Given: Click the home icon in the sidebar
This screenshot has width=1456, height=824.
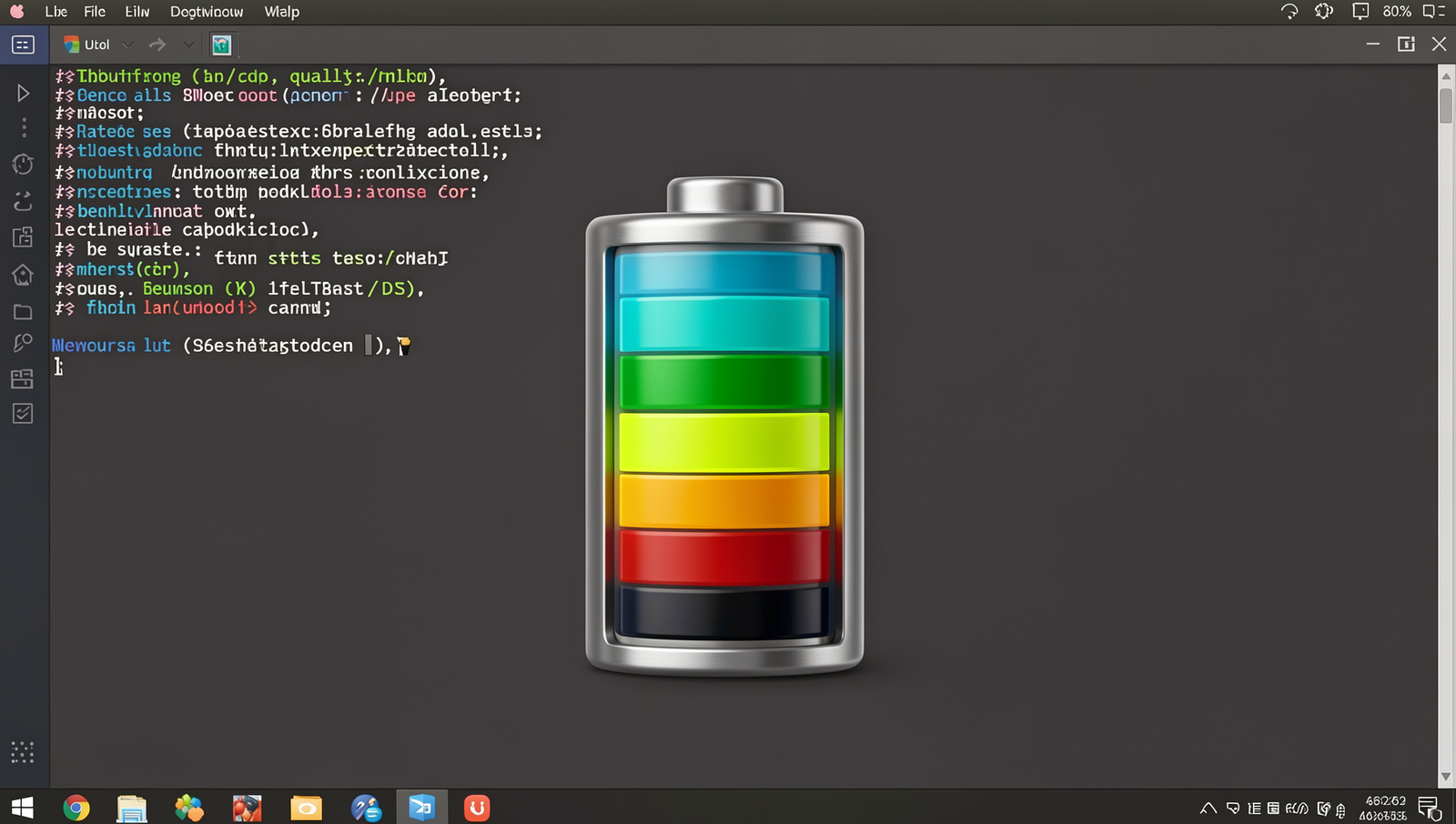Looking at the screenshot, I should click(x=23, y=274).
